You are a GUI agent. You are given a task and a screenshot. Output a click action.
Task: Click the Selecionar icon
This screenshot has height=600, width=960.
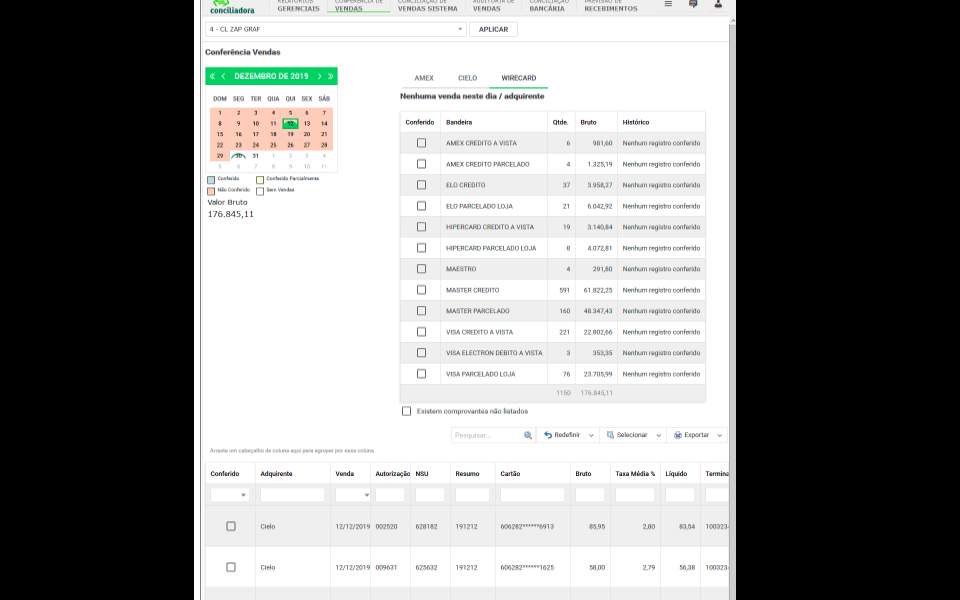point(610,435)
